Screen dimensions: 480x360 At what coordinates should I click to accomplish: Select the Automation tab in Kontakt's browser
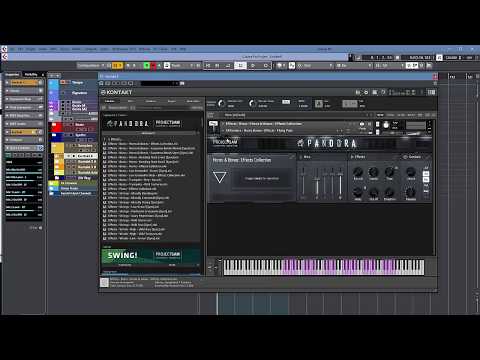(x=193, y=101)
